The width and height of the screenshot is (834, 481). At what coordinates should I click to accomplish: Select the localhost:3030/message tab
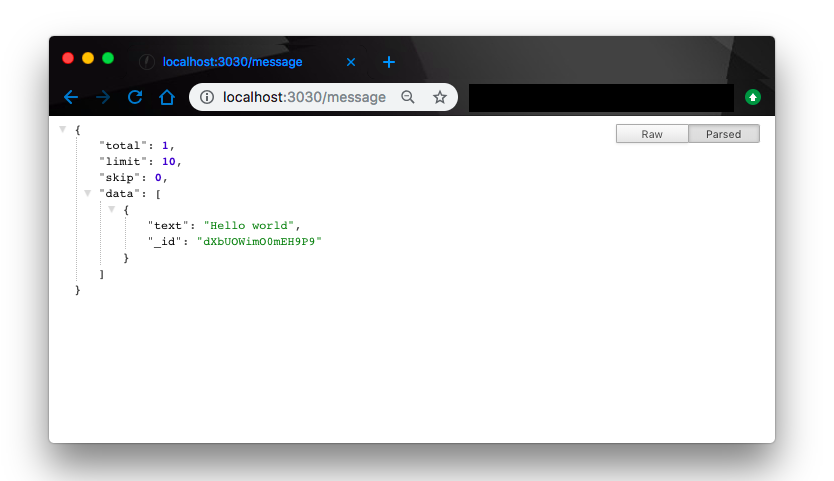click(232, 62)
